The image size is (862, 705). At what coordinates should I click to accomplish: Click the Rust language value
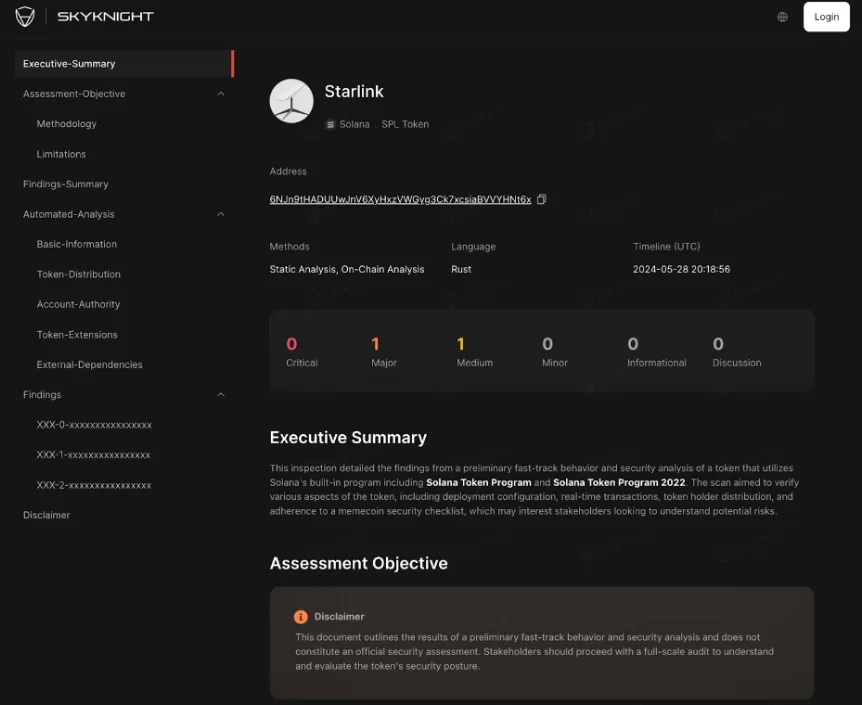(461, 269)
